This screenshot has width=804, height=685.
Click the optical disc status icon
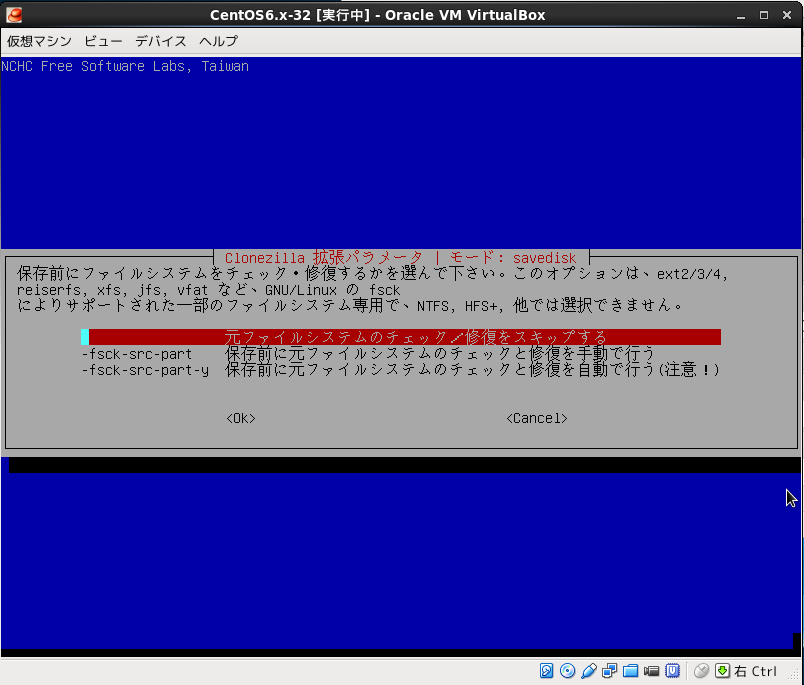point(568,671)
